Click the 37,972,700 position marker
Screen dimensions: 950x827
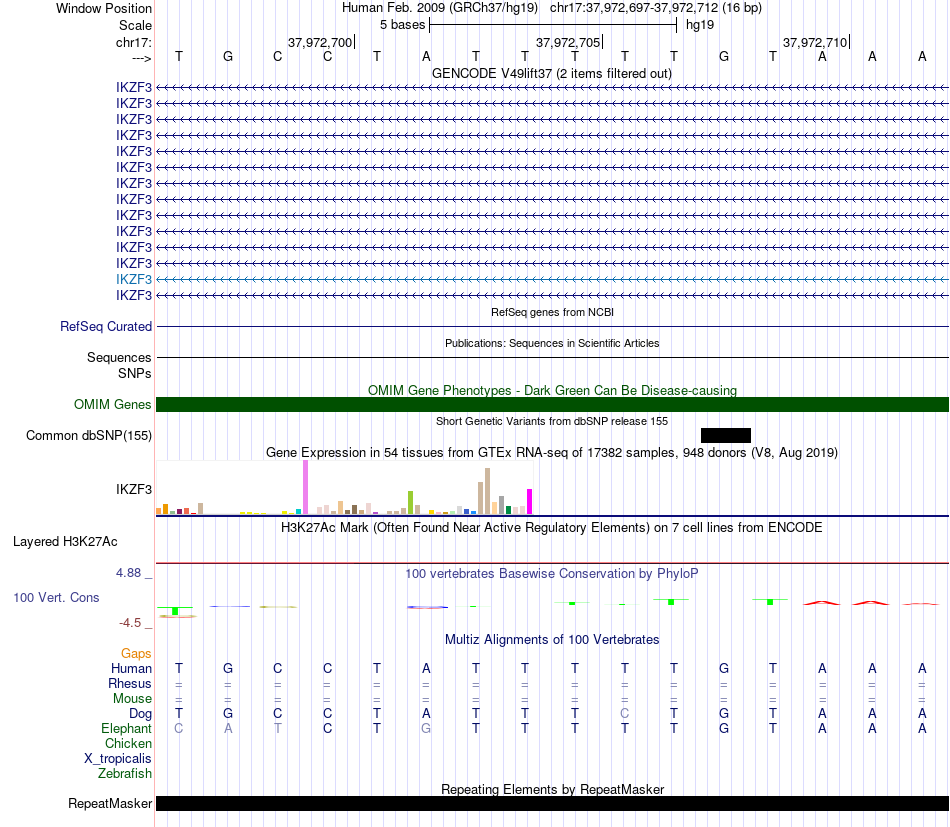321,42
